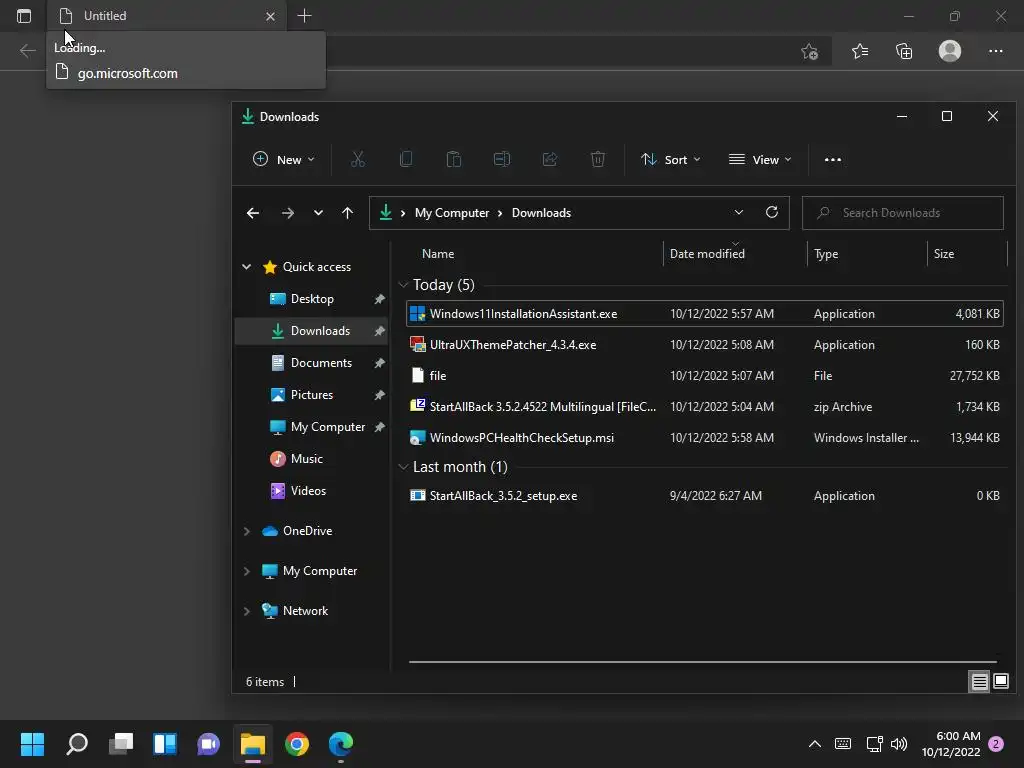
Task: Click the Search Downloads field
Action: [903, 213]
